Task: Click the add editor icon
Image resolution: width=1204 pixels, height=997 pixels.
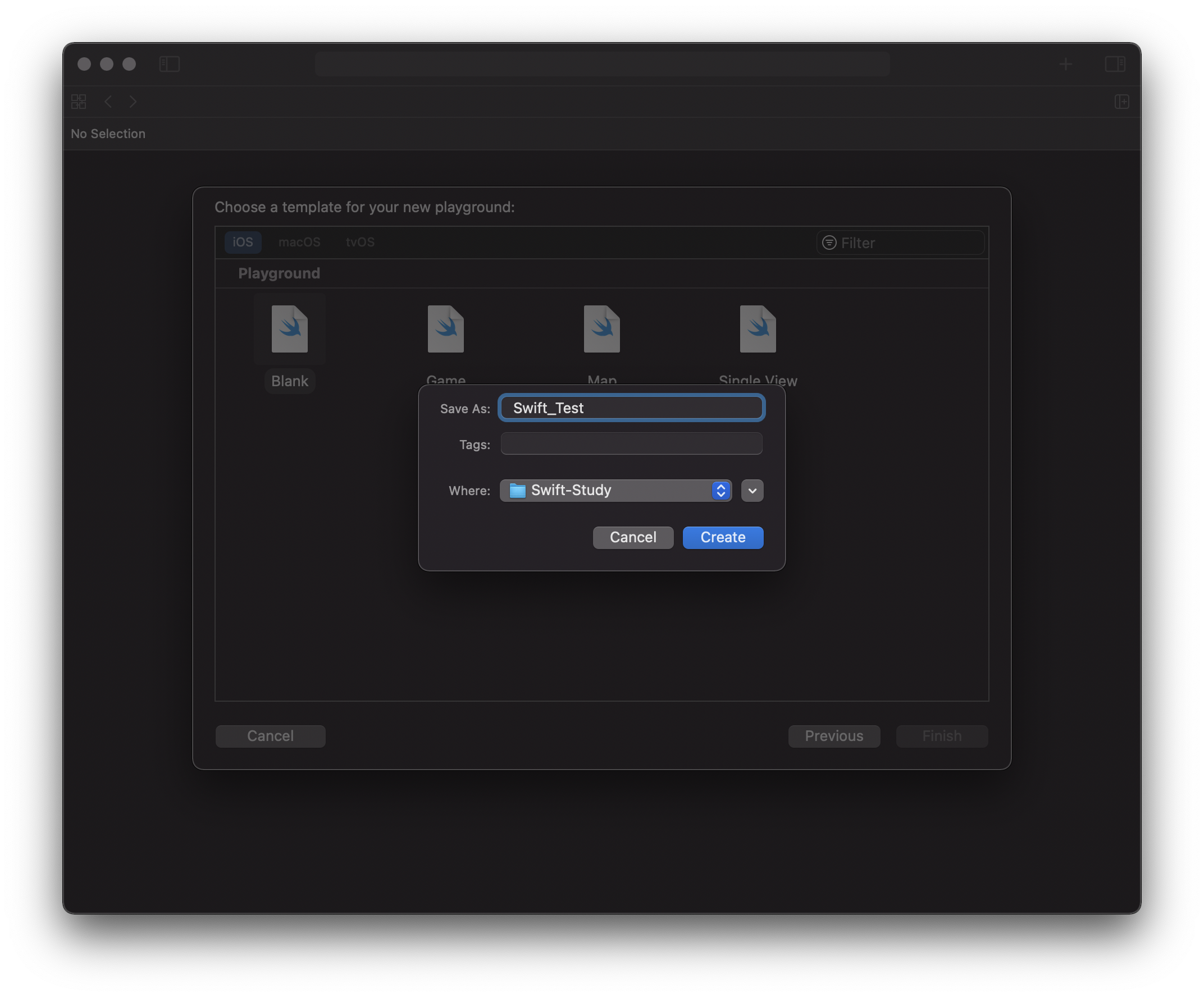Action: pos(1121,102)
